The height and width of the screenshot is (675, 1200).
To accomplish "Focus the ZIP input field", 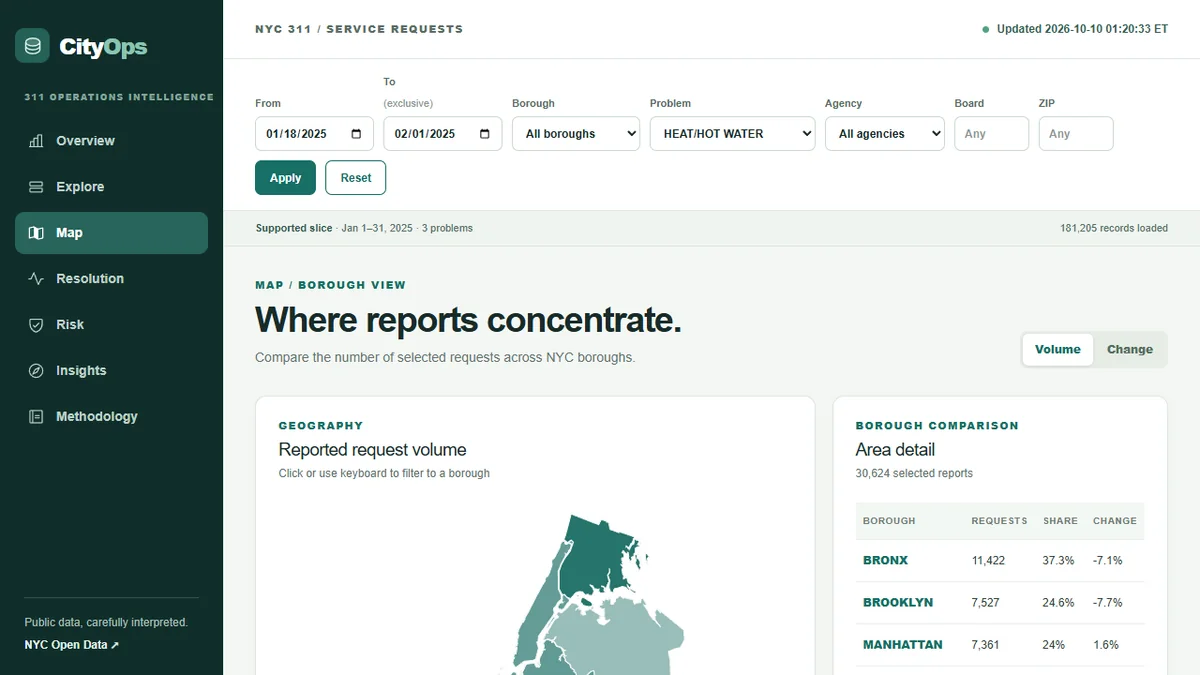I will tap(1076, 134).
